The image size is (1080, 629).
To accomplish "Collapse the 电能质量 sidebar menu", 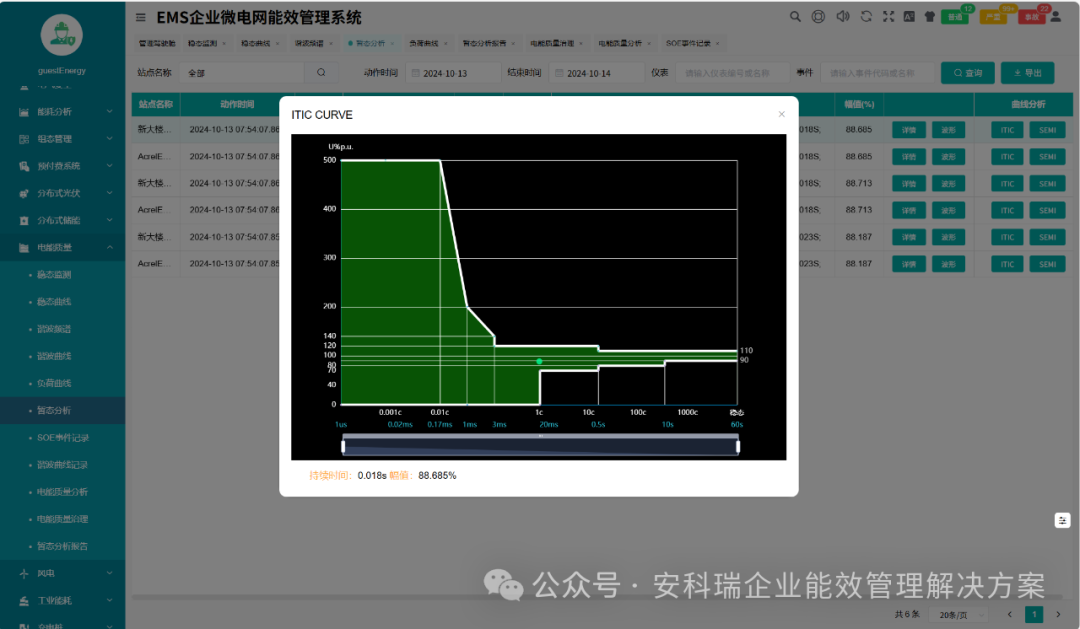I will coord(63,247).
